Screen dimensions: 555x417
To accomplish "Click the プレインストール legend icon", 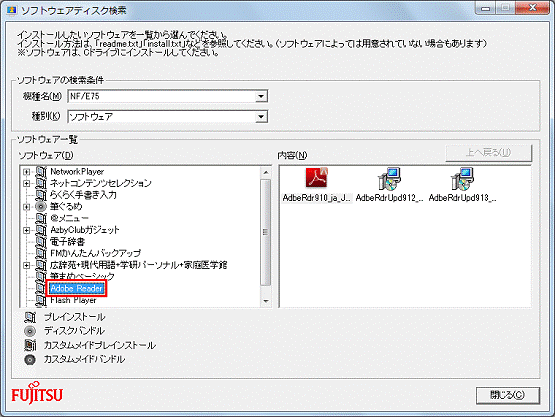I will click(x=30, y=317).
